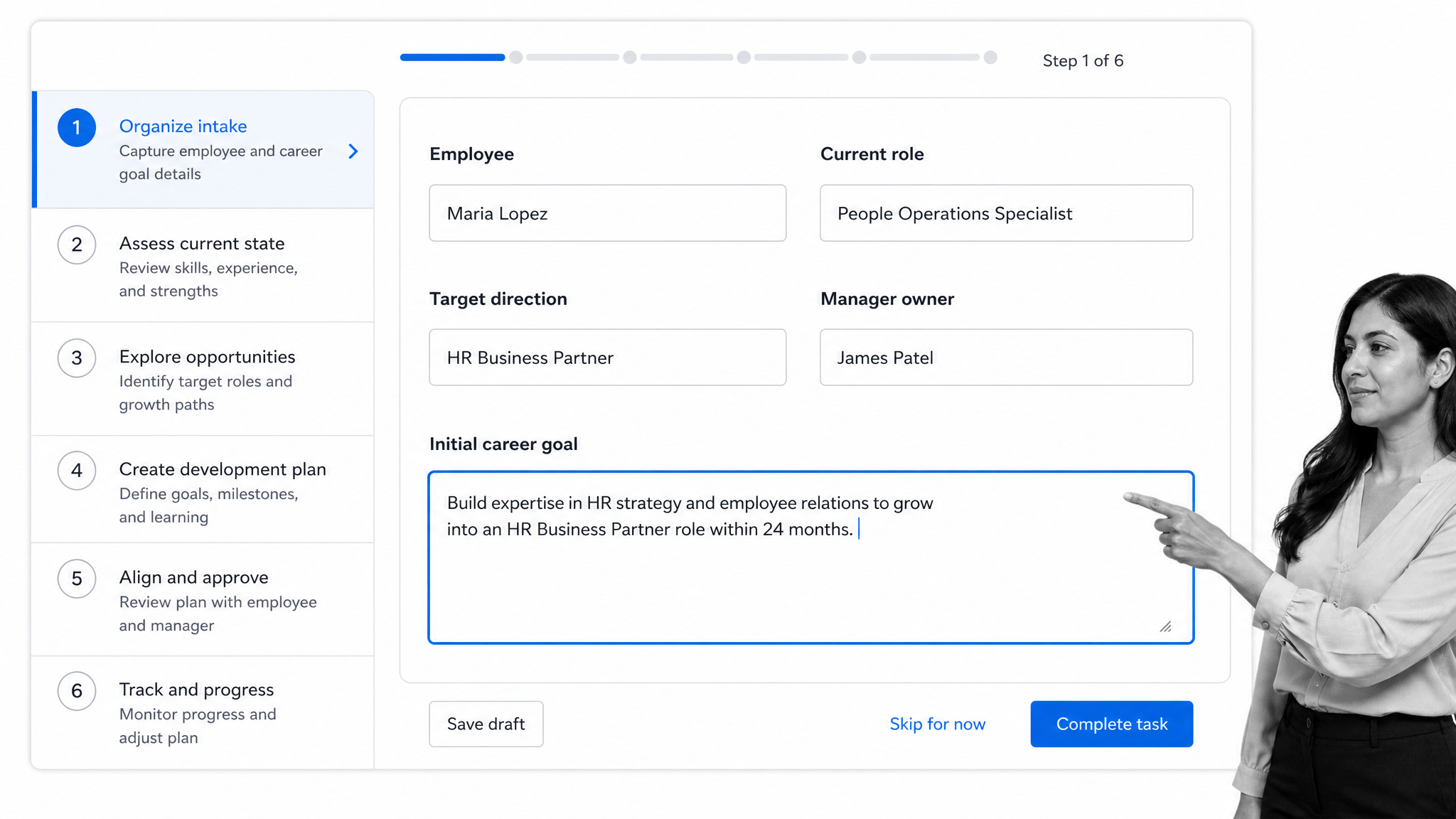
Task: Grab the textarea resize handle
Action: [1165, 626]
